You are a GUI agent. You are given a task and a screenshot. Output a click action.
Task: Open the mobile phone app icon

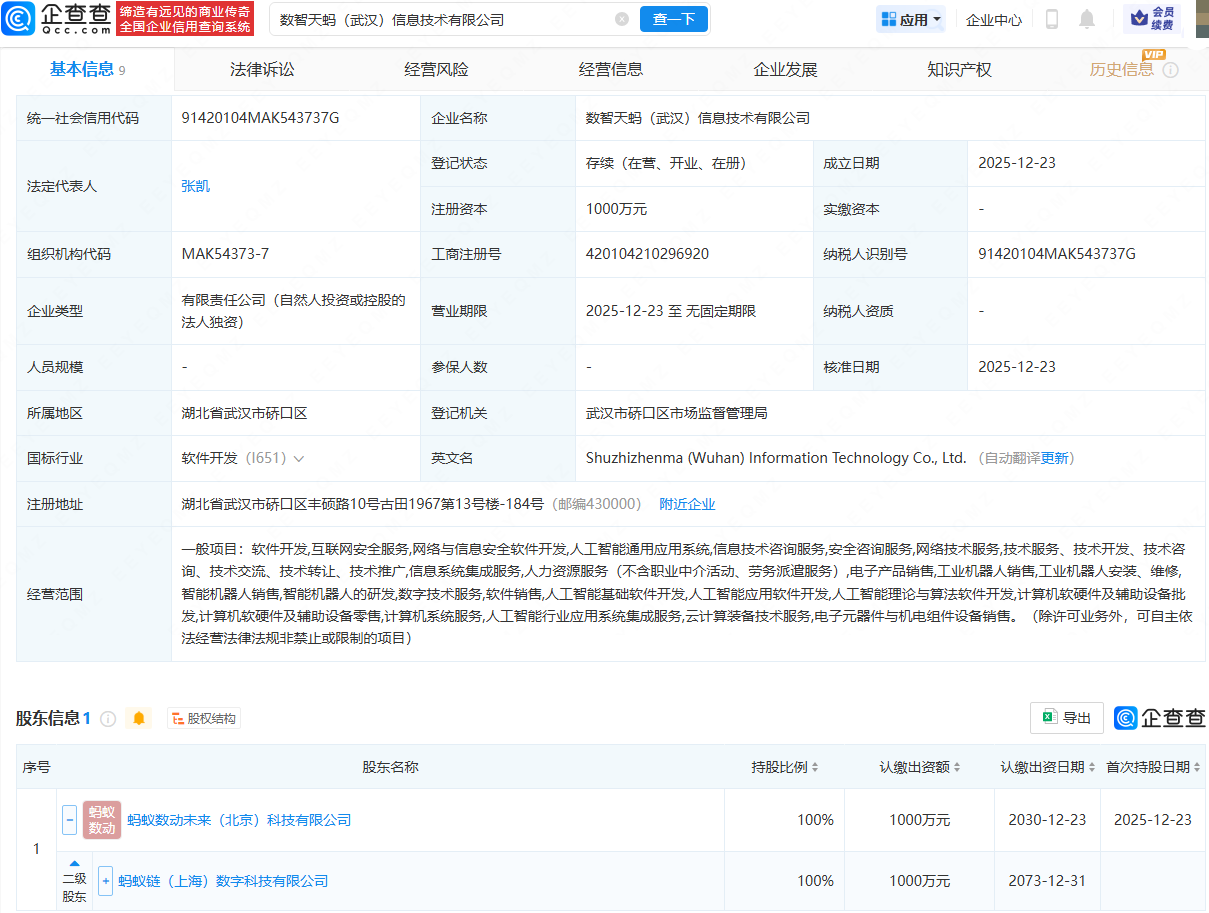(1052, 19)
